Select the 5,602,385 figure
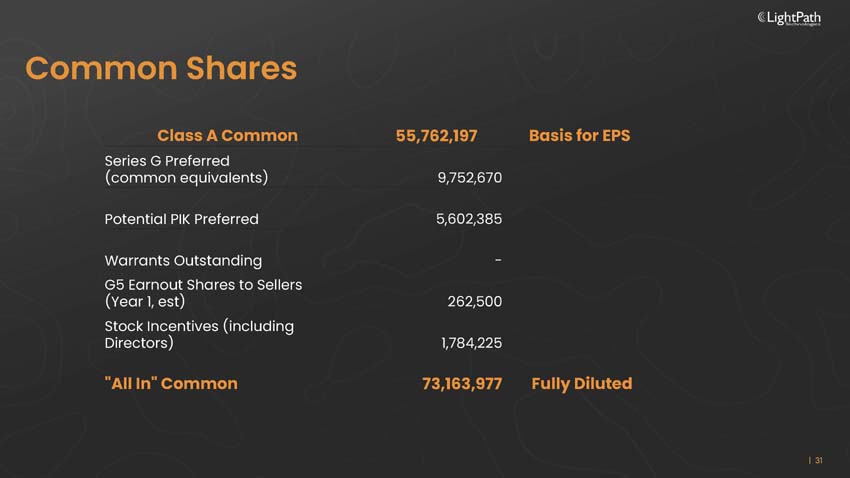Image resolution: width=850 pixels, height=478 pixels. (x=468, y=219)
